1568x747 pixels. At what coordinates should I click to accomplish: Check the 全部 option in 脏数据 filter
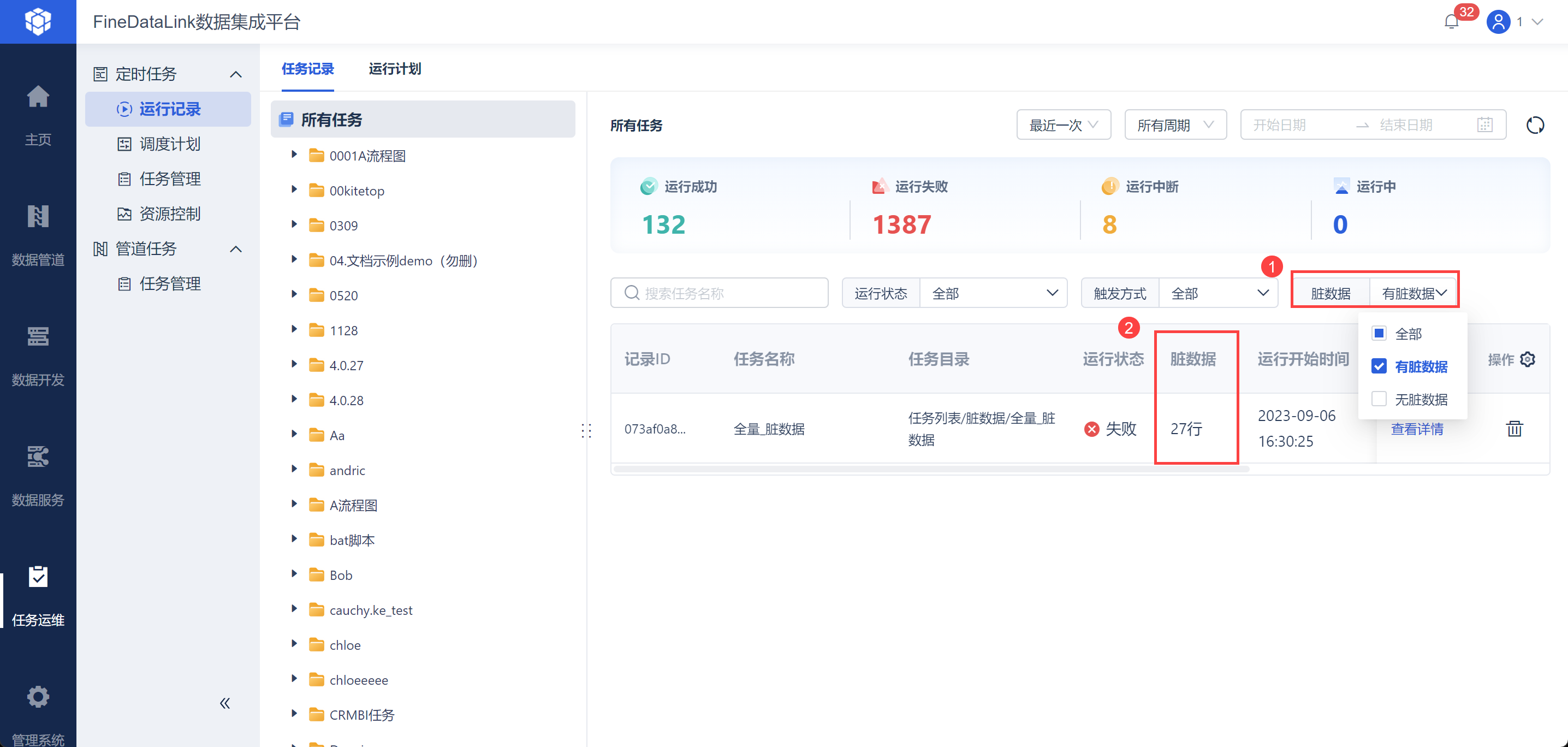pyautogui.click(x=1379, y=334)
